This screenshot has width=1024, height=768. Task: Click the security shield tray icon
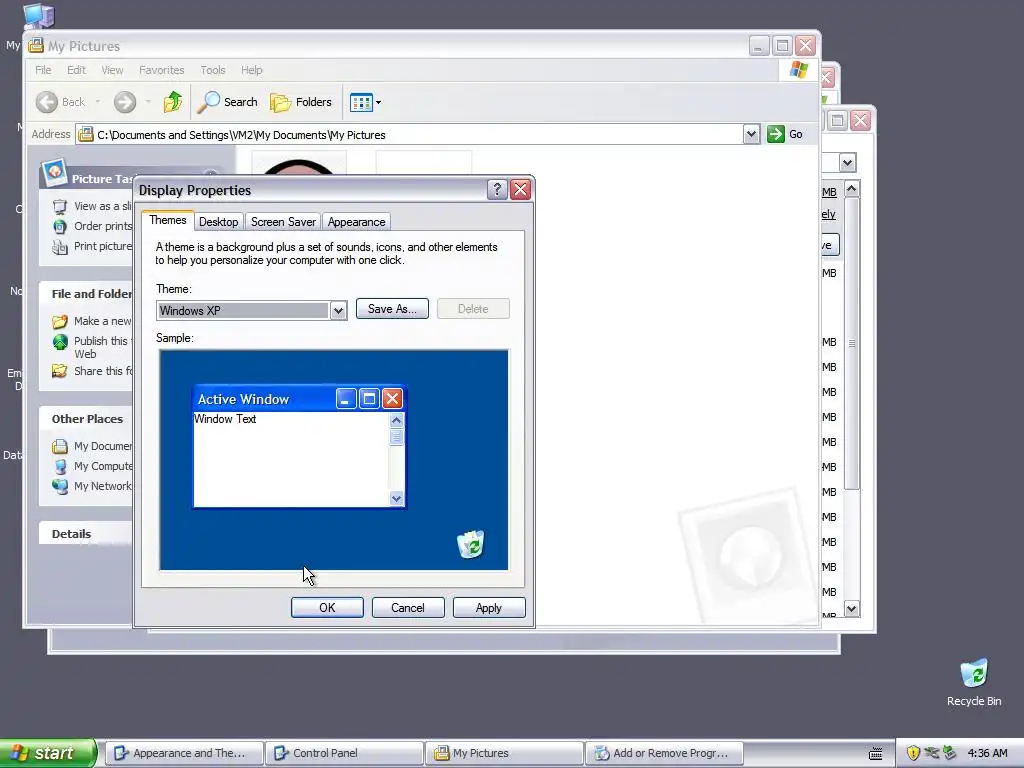click(x=913, y=753)
